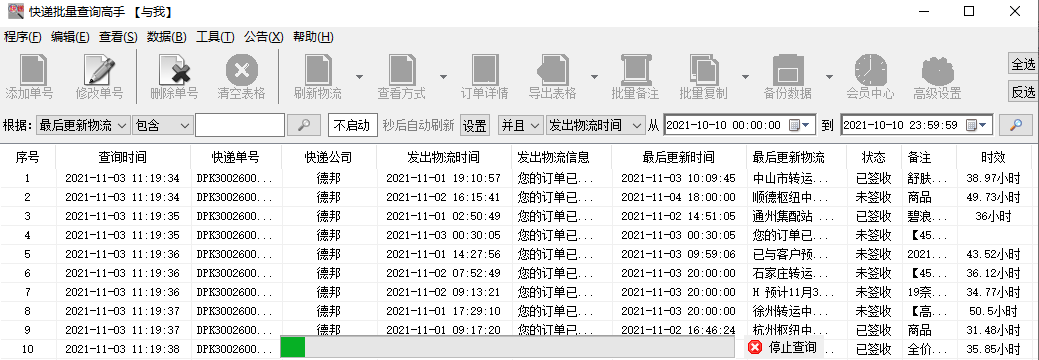Open the 最后更新物流 filter field dropdown

[x=83, y=125]
